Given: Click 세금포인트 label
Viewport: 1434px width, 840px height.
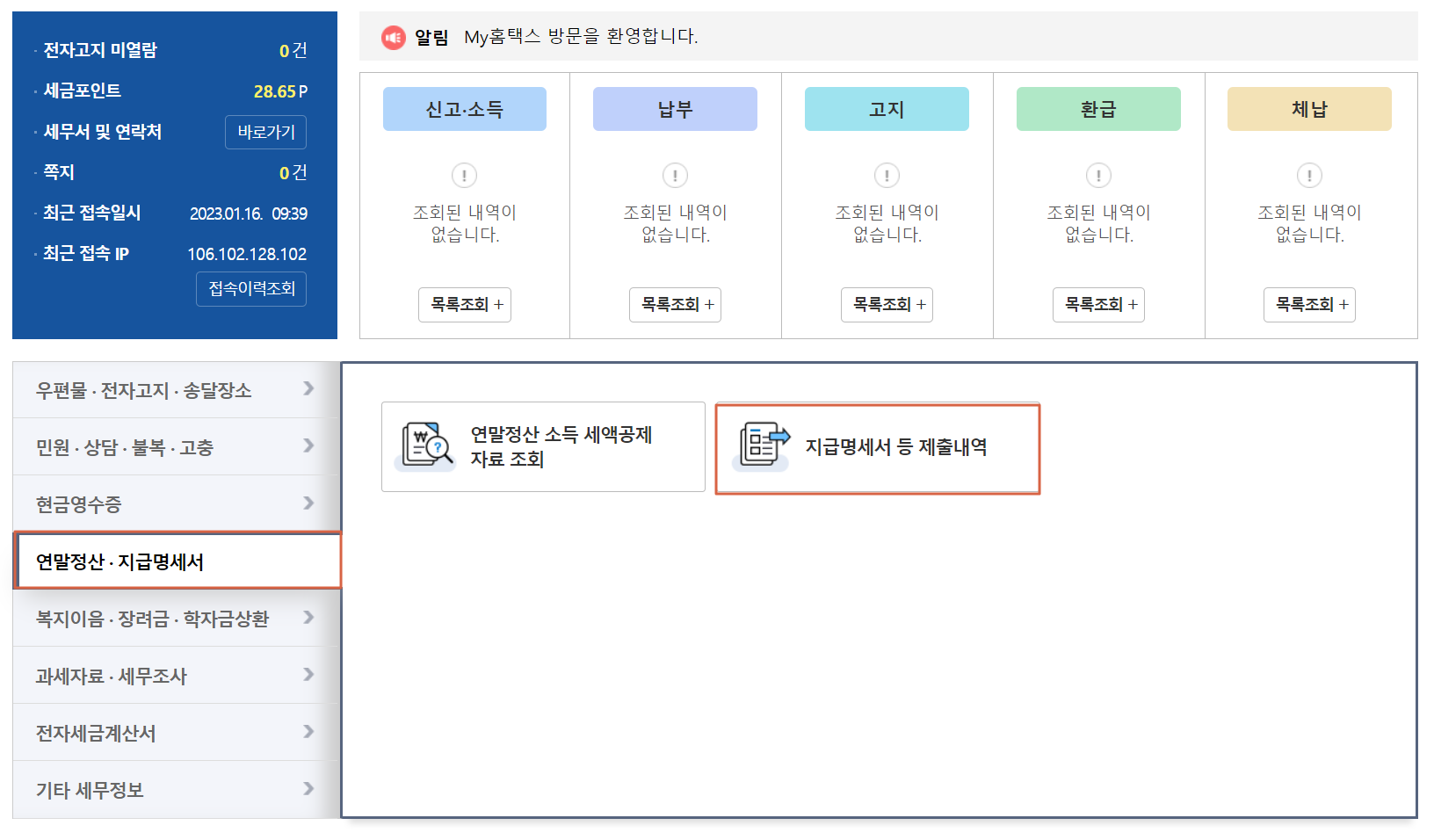Looking at the screenshot, I should (x=83, y=91).
